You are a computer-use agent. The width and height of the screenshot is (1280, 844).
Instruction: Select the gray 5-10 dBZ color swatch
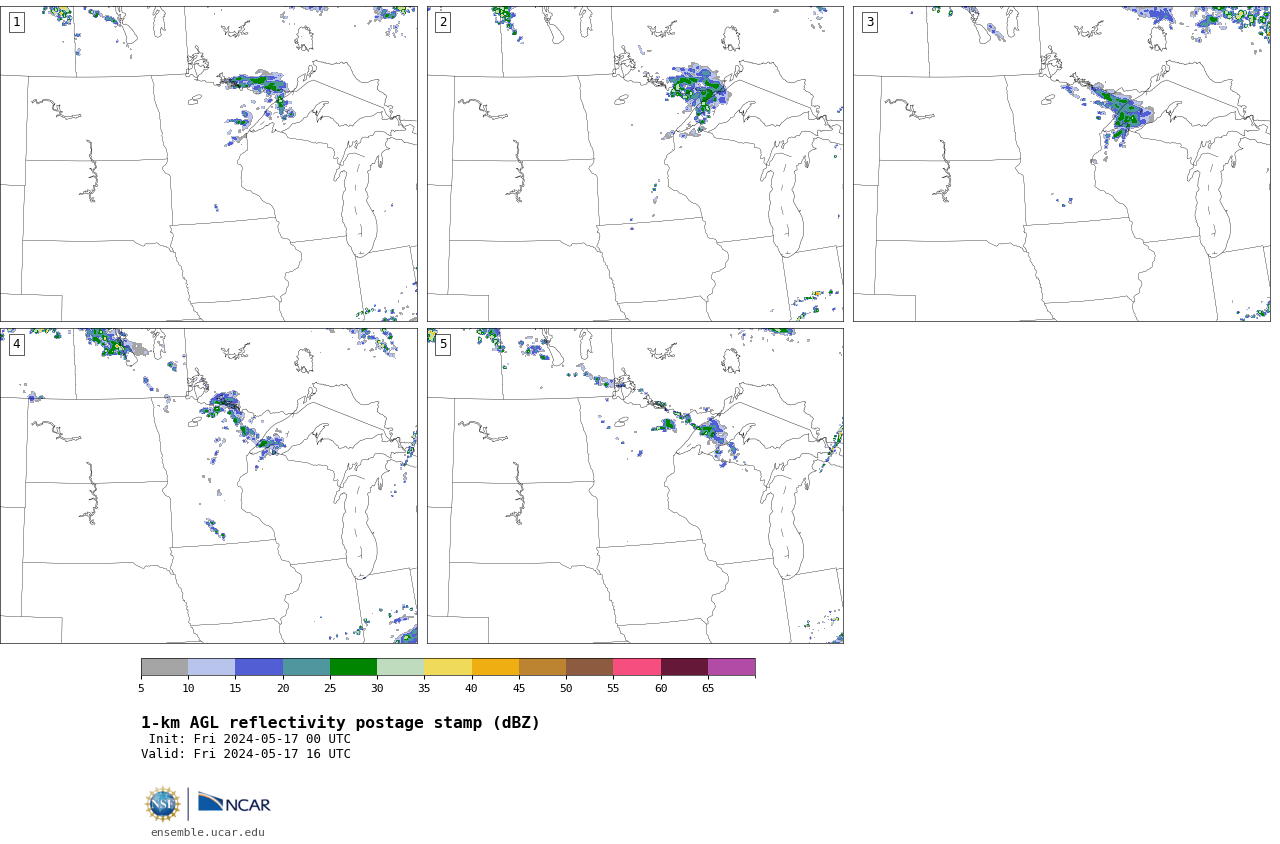coord(164,667)
